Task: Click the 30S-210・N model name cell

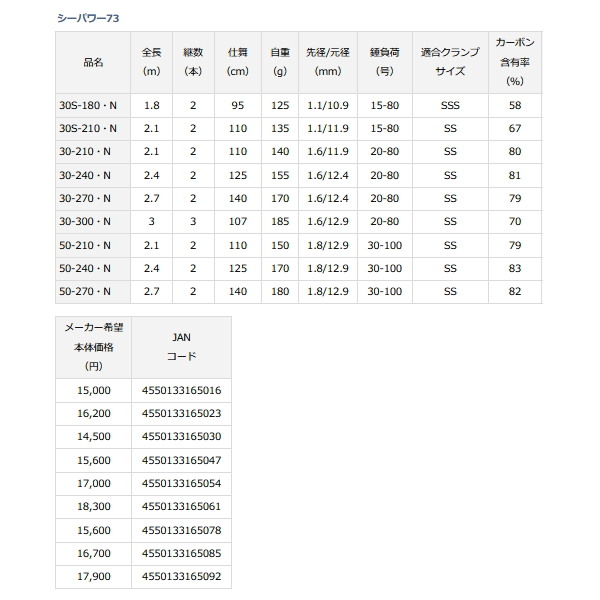Action: tap(93, 129)
